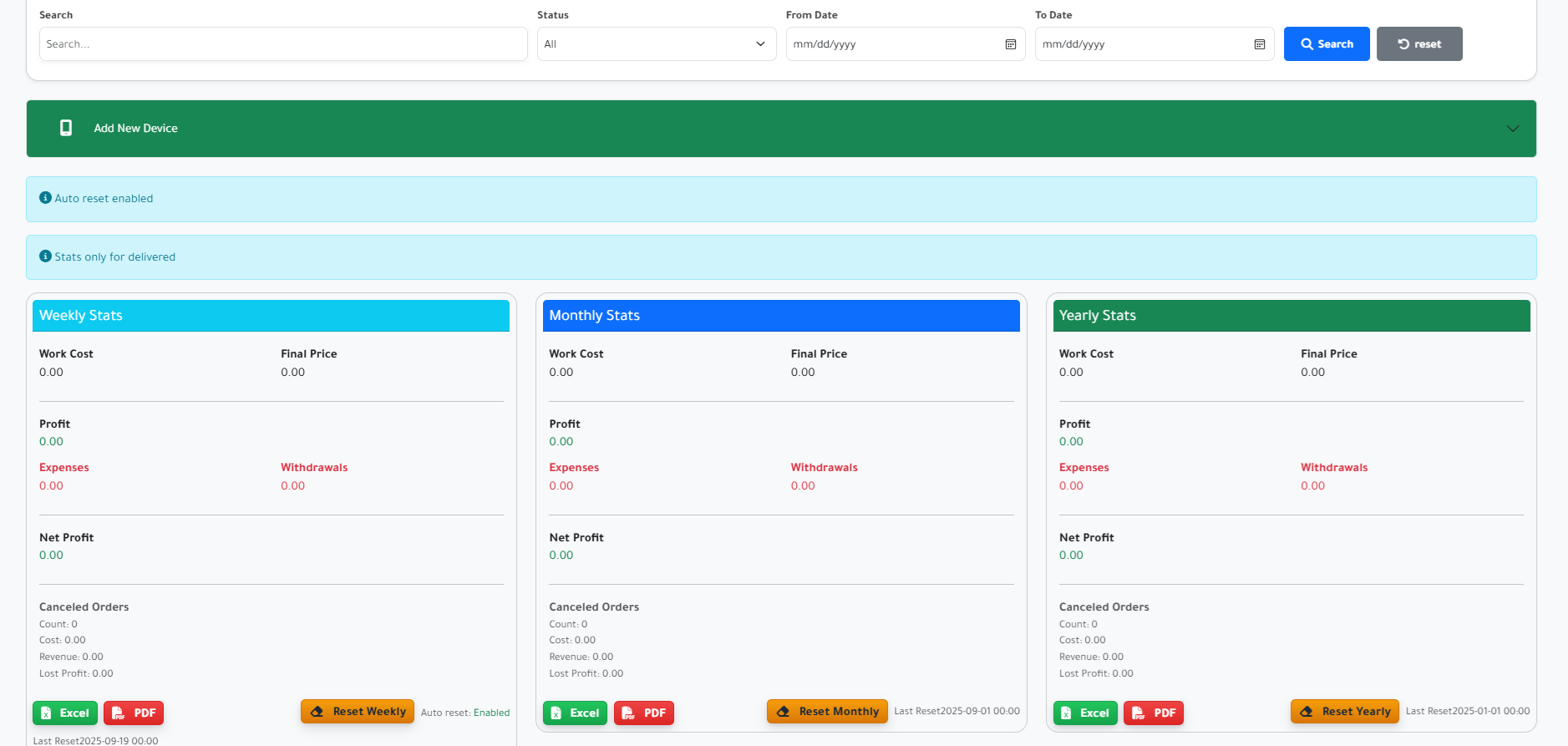
Task: Click the From Date input field
Action: pyautogui.click(x=894, y=44)
